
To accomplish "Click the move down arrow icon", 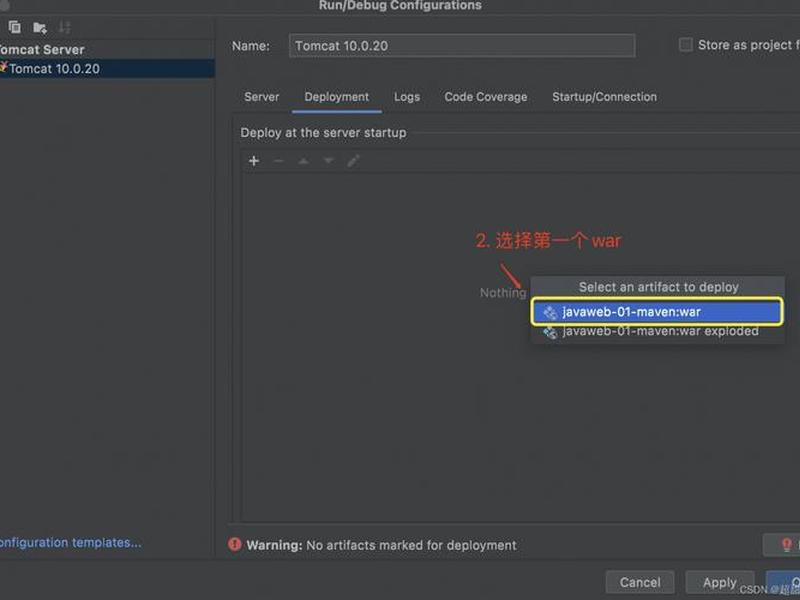I will [329, 161].
